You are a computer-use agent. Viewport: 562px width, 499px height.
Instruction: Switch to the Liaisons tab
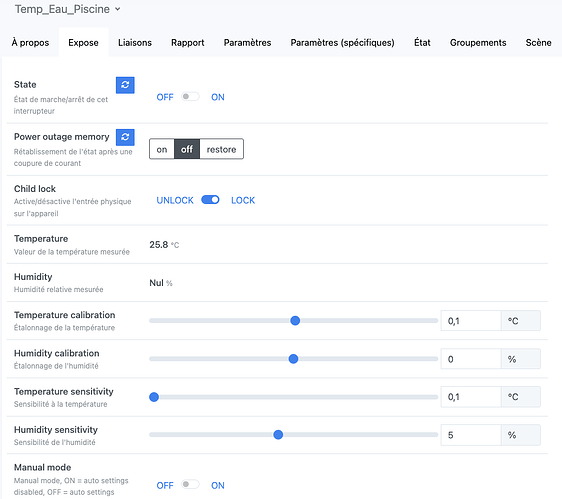(135, 43)
